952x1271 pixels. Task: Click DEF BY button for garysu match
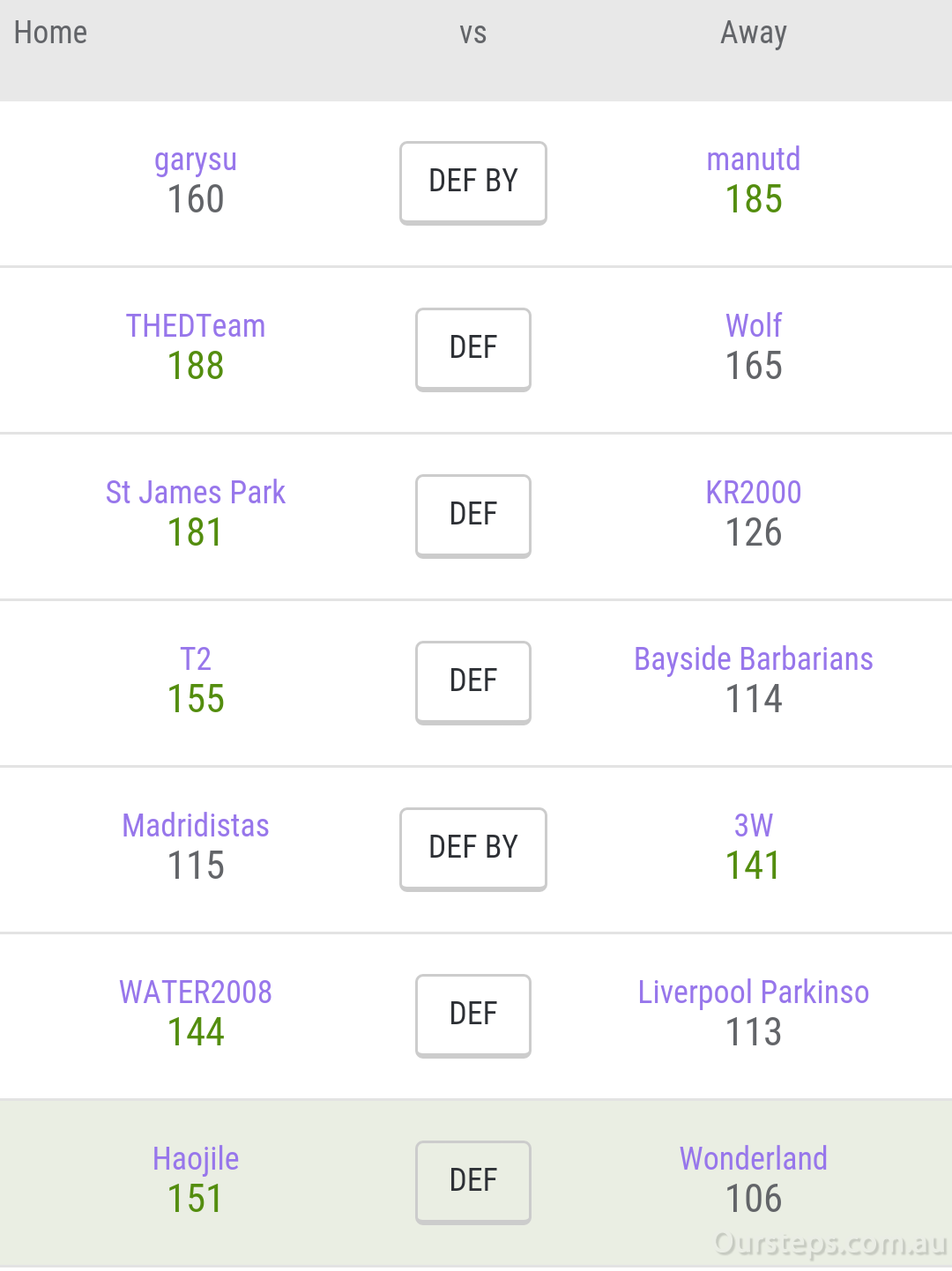473,182
